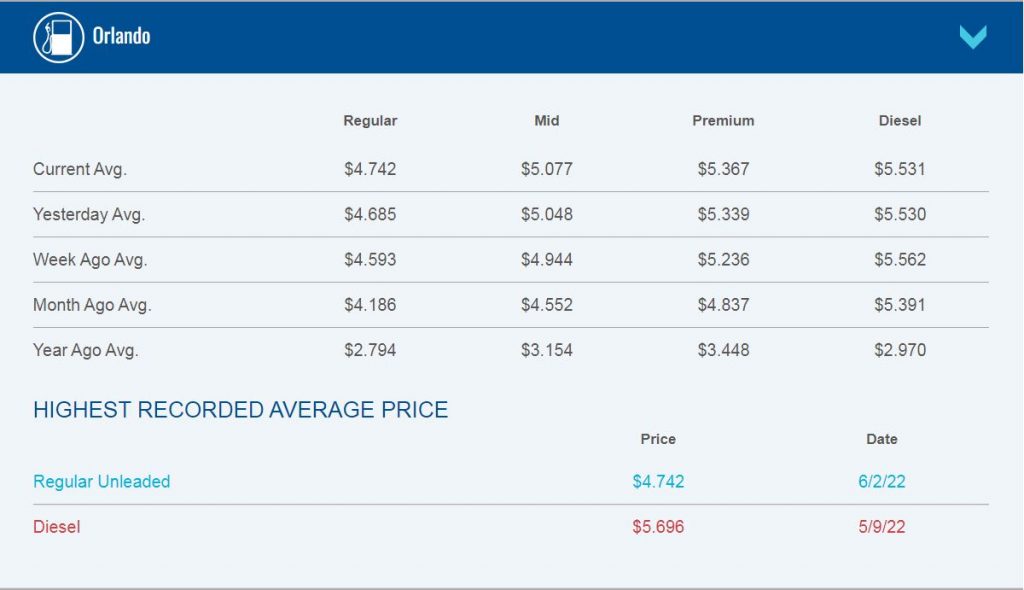This screenshot has height=590, width=1024.
Task: Click the gas pump icon
Action: click(59, 37)
